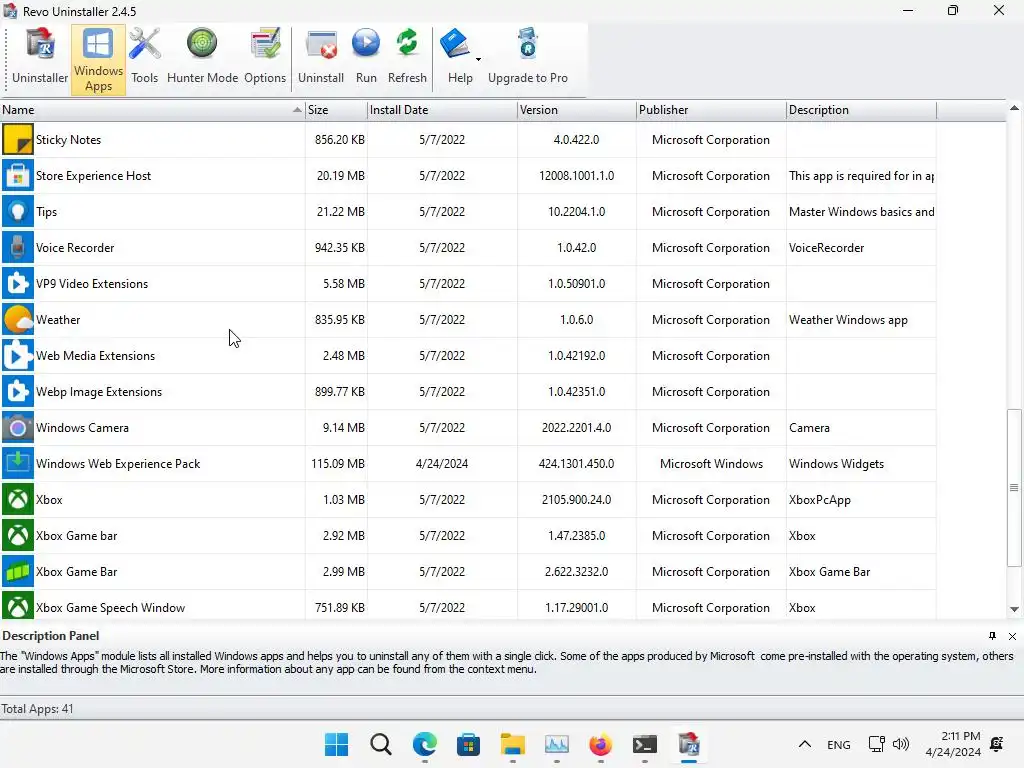Click the Uninstall toolbar button
1024x768 pixels.
[x=321, y=59]
